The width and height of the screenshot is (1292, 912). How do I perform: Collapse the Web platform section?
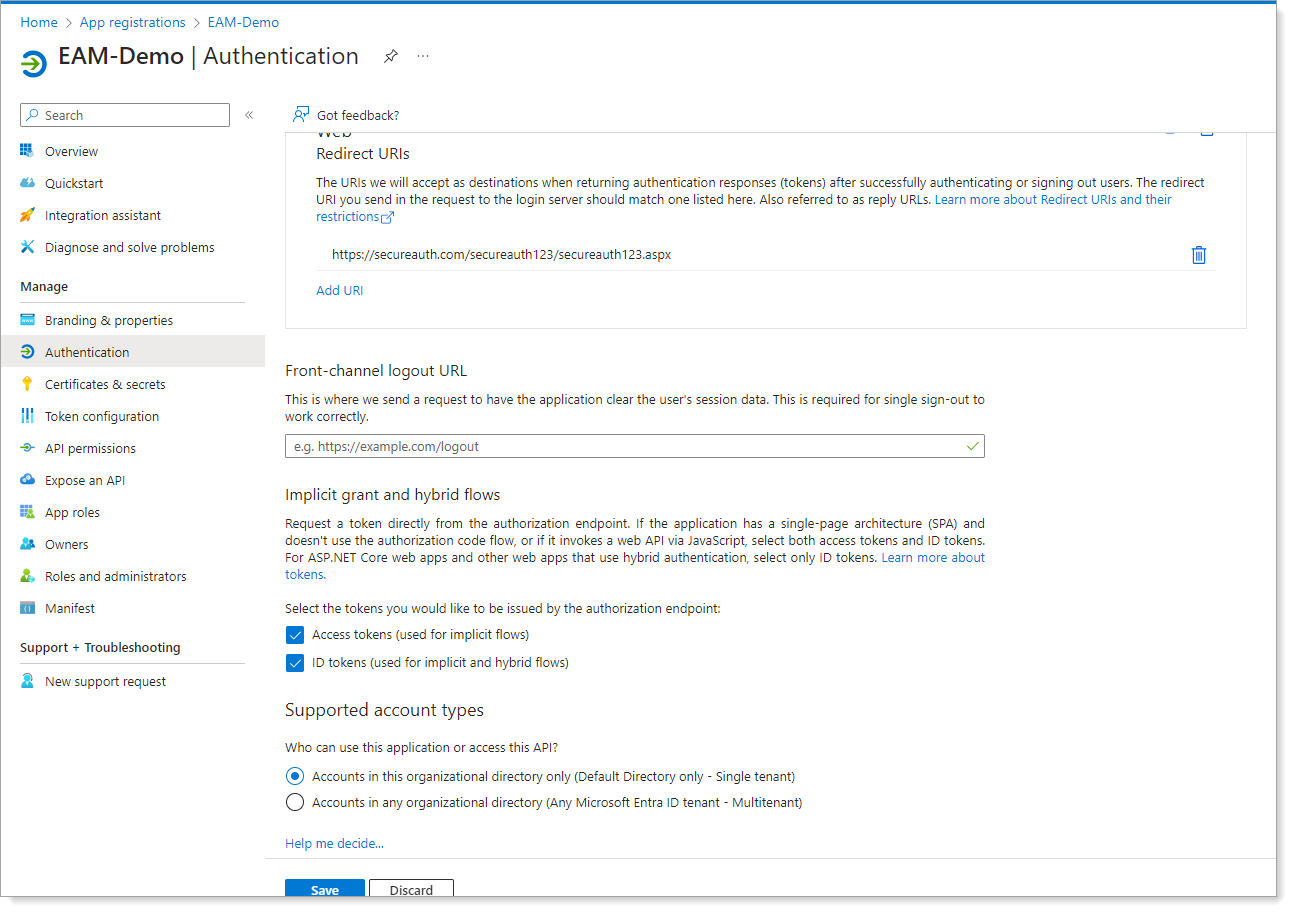(x=1170, y=131)
